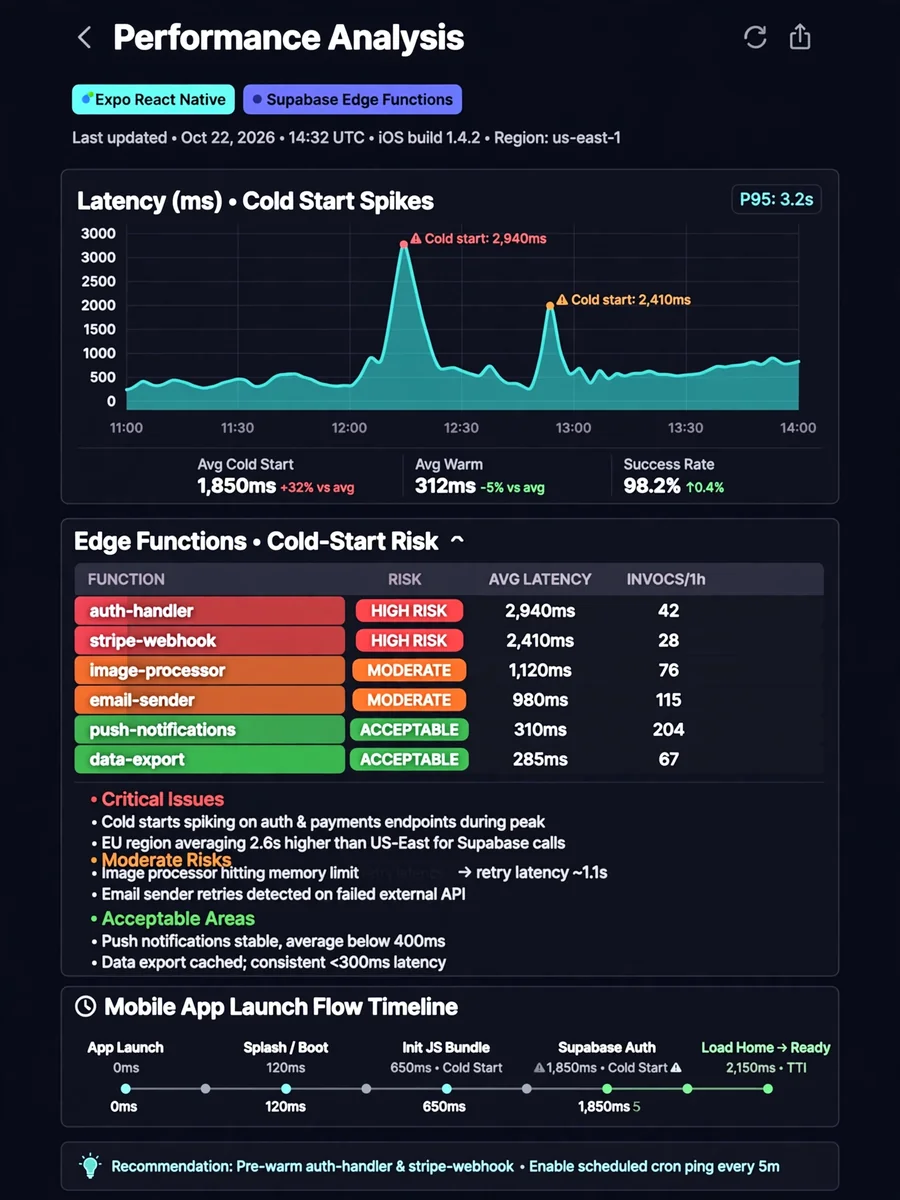Click the 115 invocations value

click(x=668, y=700)
